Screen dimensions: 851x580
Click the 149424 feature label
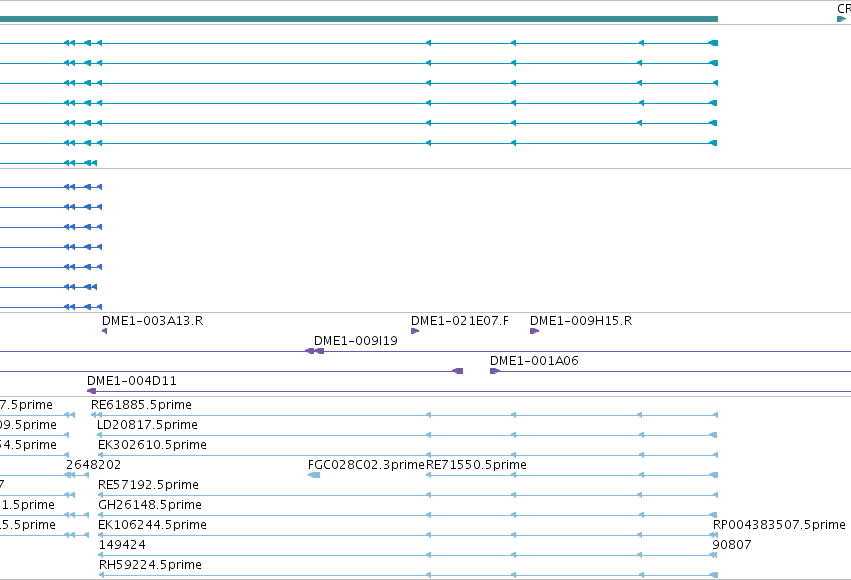(x=122, y=545)
